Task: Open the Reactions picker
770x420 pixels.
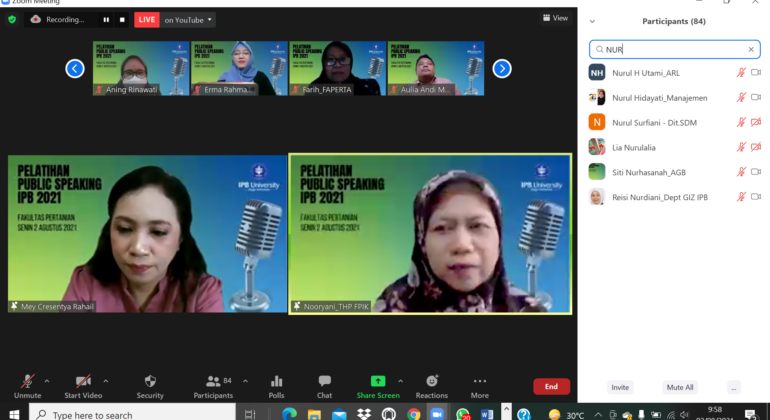Action: tap(432, 386)
